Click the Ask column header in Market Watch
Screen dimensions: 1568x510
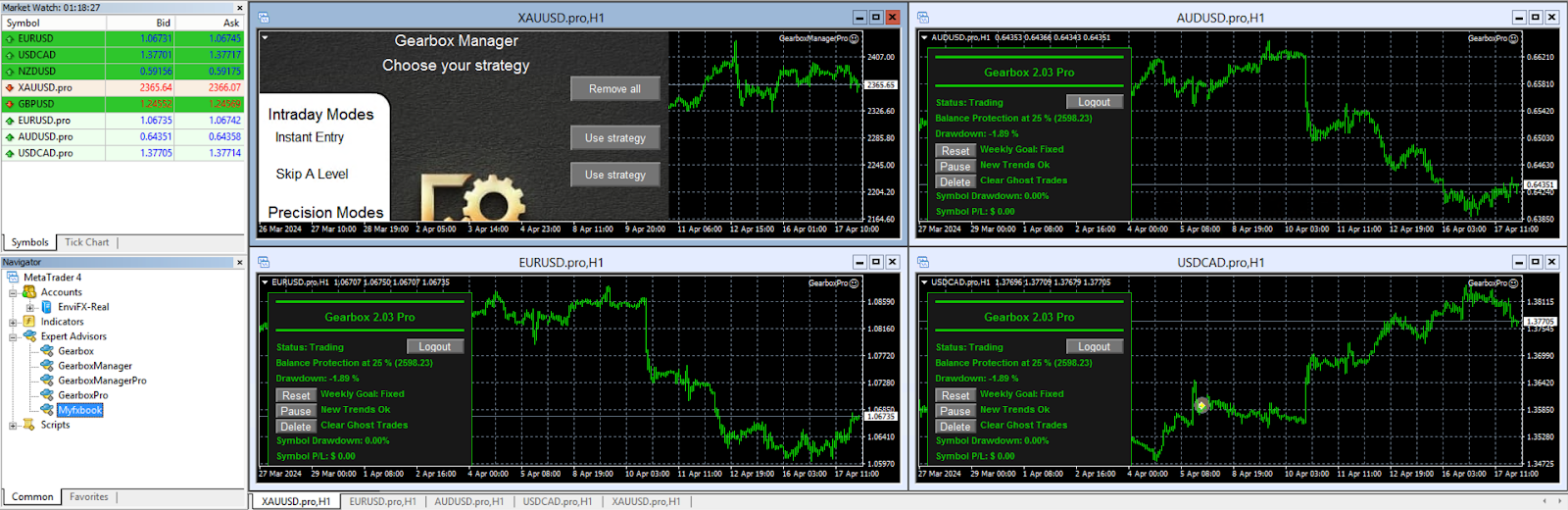[209, 23]
